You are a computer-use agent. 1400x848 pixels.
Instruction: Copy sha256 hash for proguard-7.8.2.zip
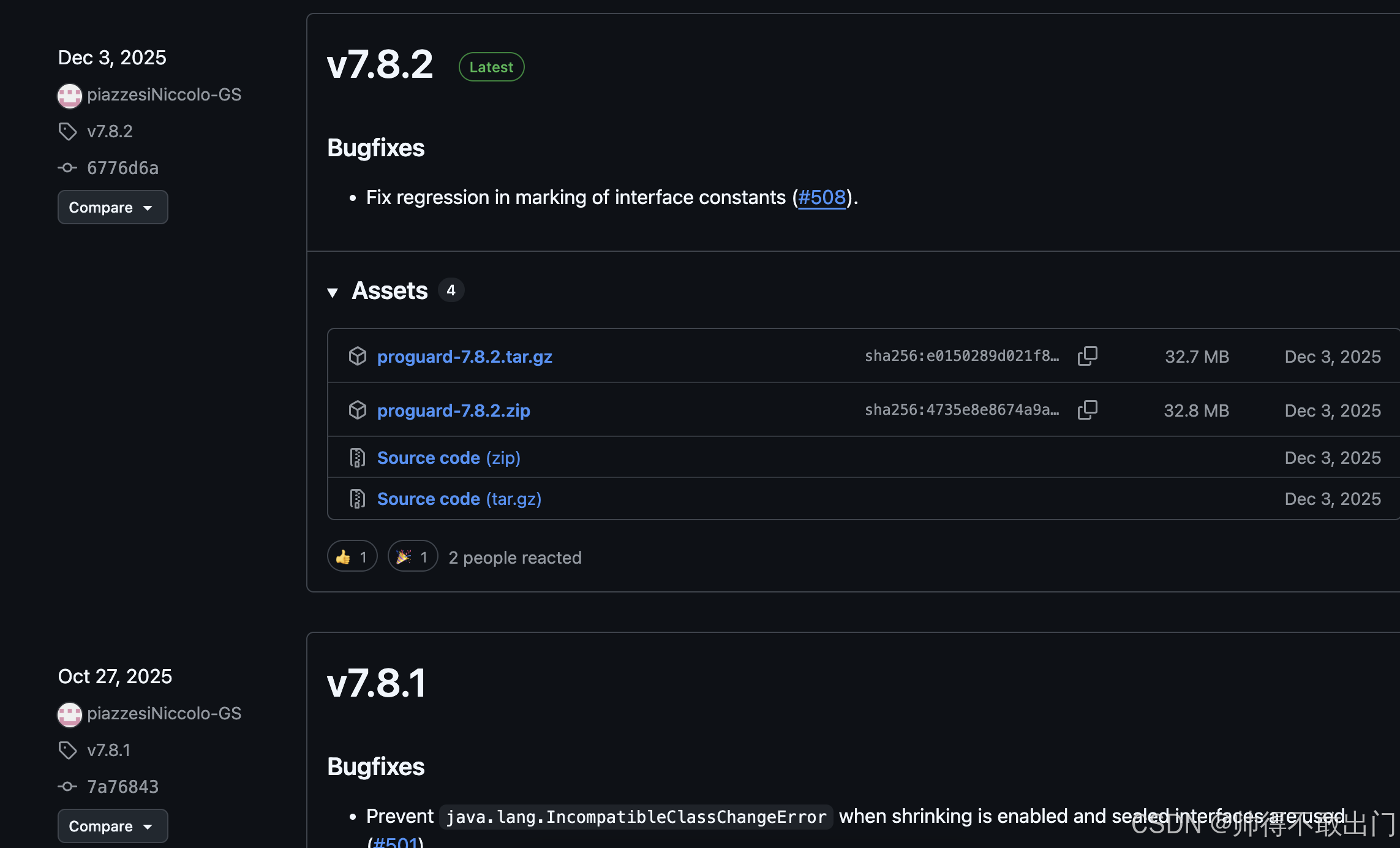tap(1087, 410)
